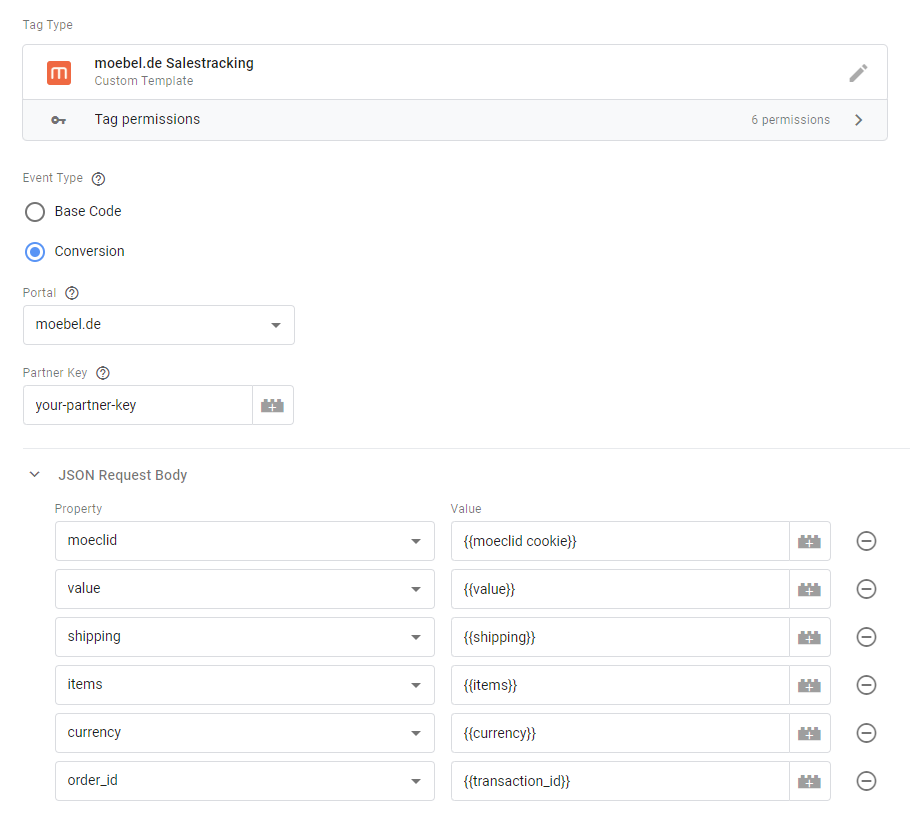Open help icon next to Portal

72,293
